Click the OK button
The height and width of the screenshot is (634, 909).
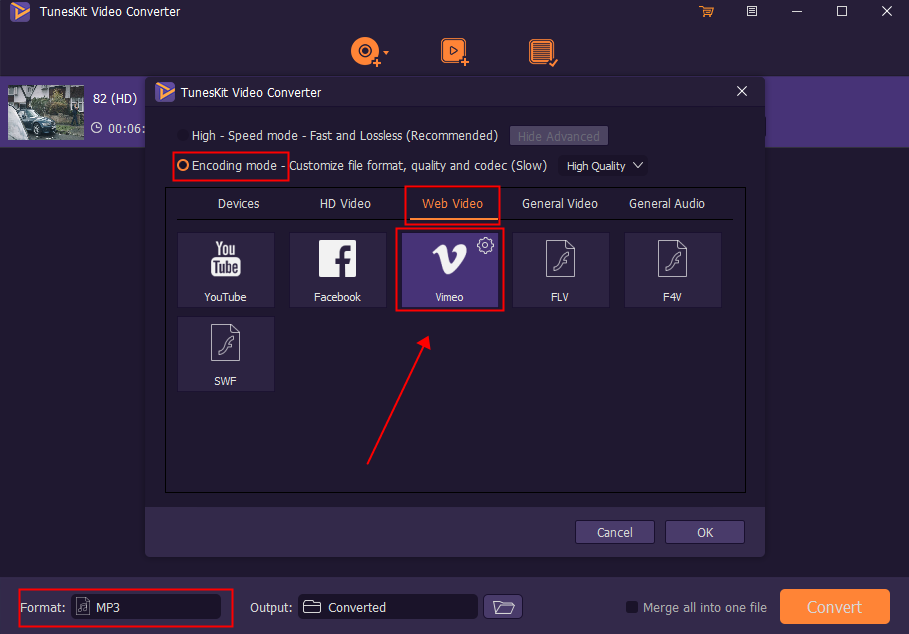(x=704, y=532)
